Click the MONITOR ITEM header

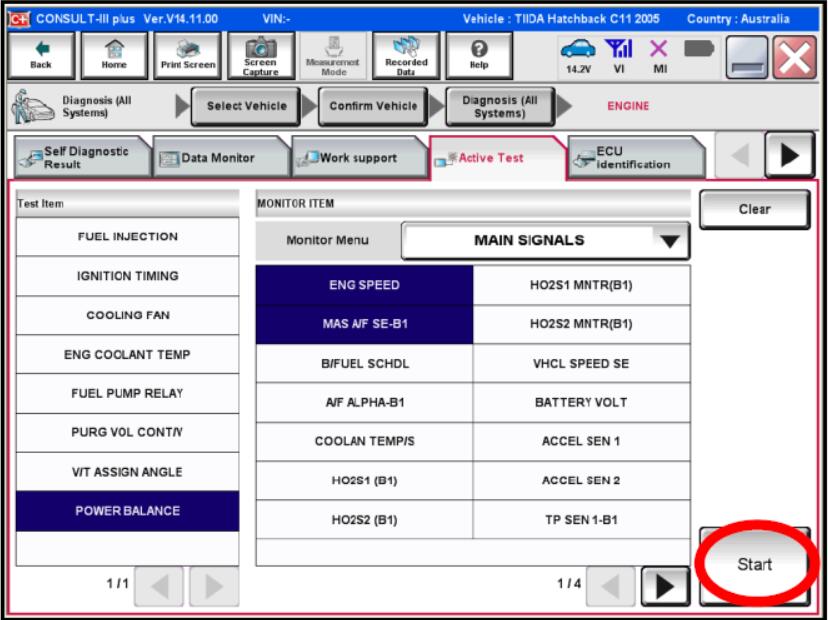pos(473,204)
